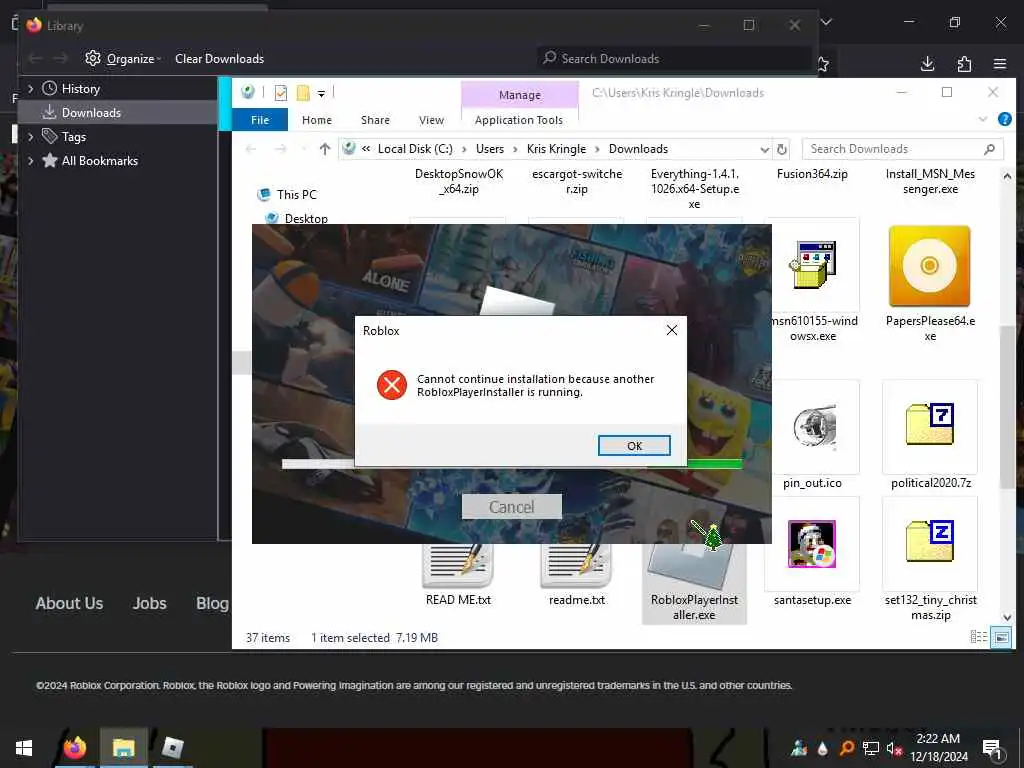Open the Action Center notification icon

991,748
